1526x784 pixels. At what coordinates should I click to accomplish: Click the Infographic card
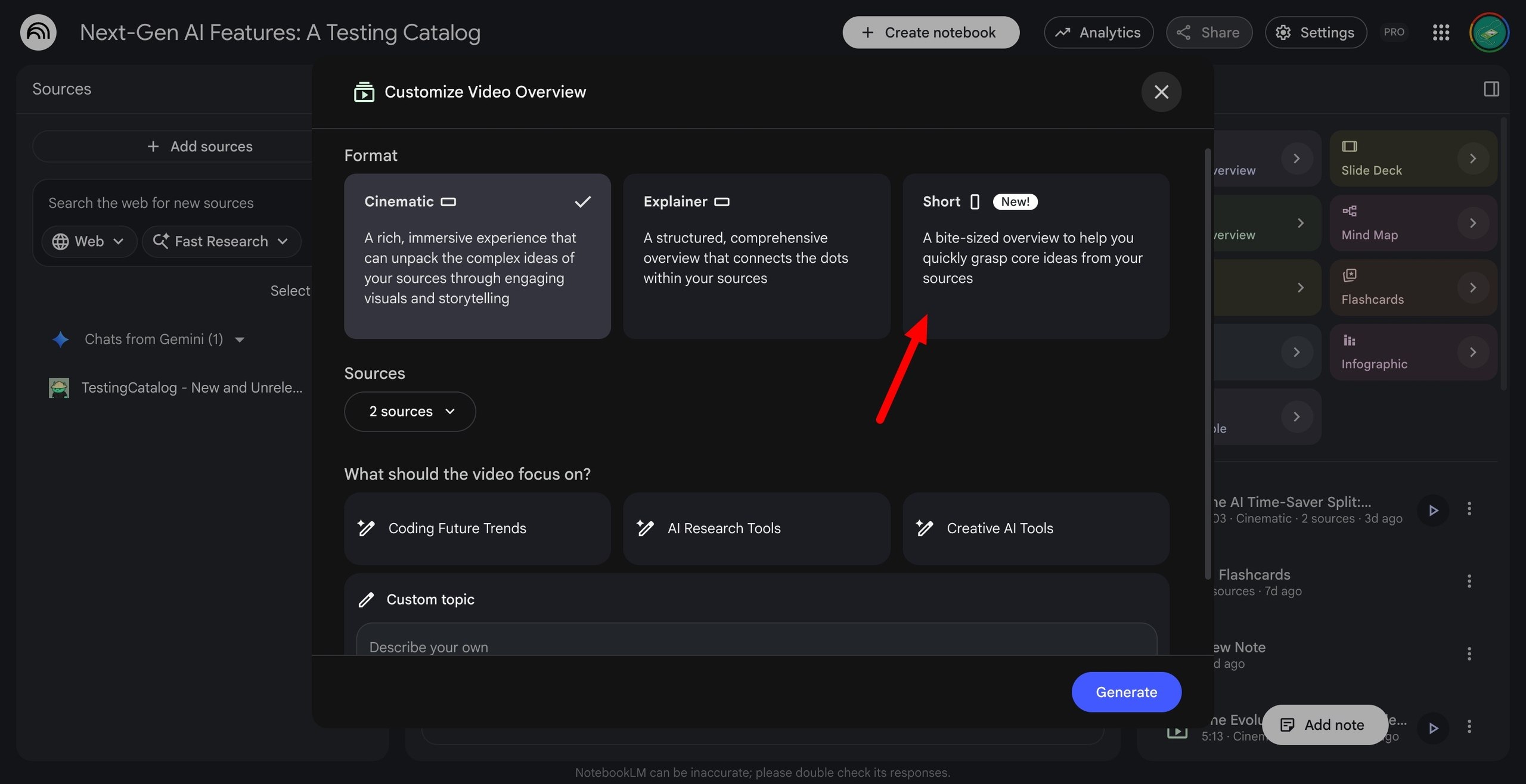(x=1413, y=352)
